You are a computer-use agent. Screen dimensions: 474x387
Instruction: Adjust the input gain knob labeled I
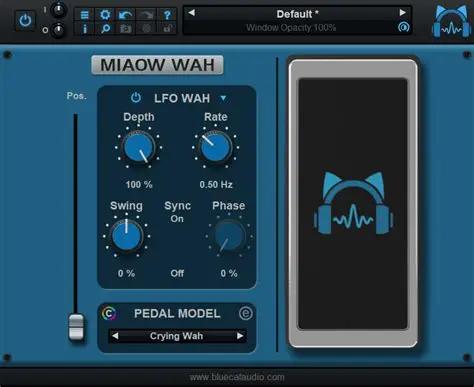pyautogui.click(x=59, y=10)
